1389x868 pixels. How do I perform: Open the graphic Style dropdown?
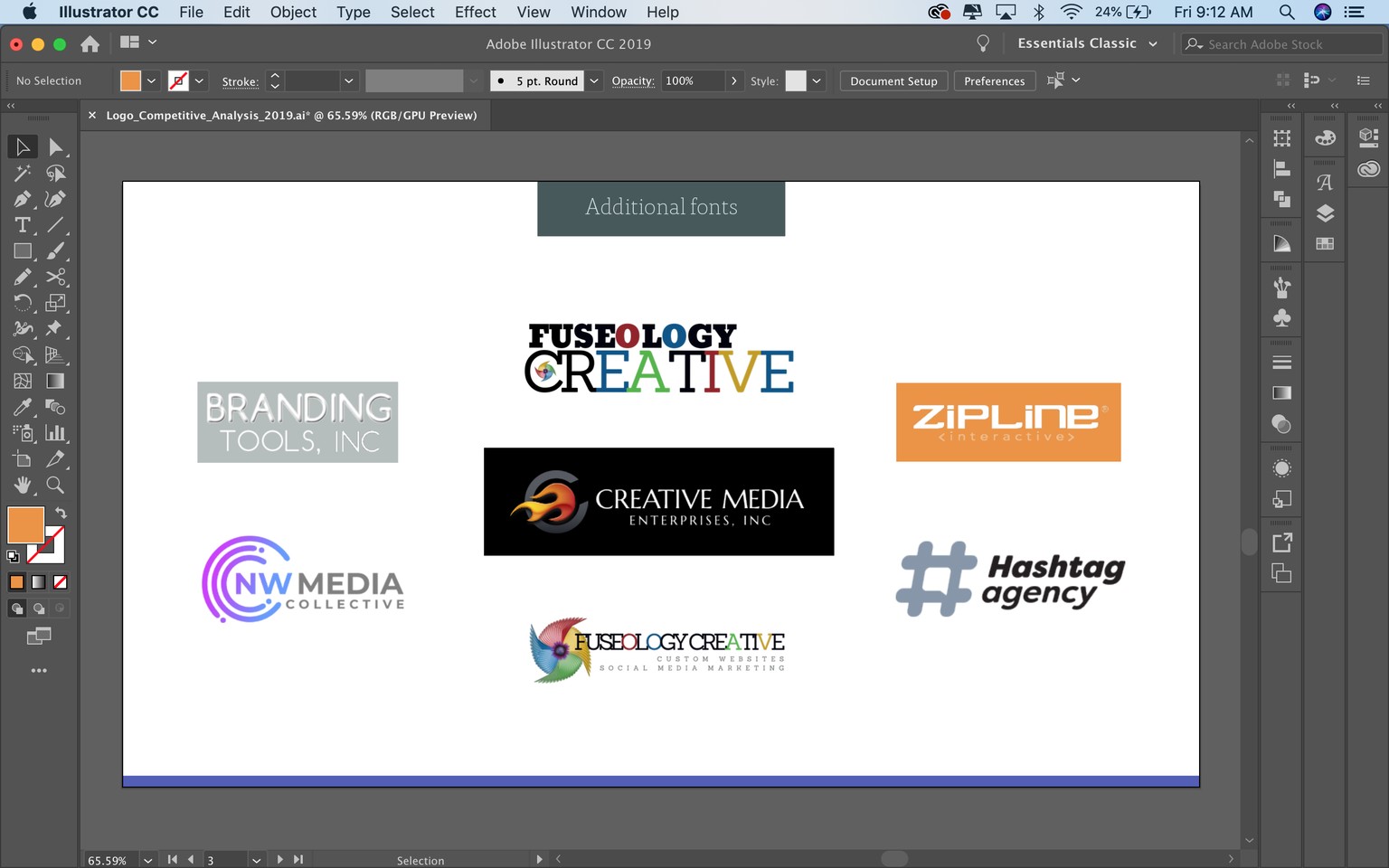[x=817, y=80]
